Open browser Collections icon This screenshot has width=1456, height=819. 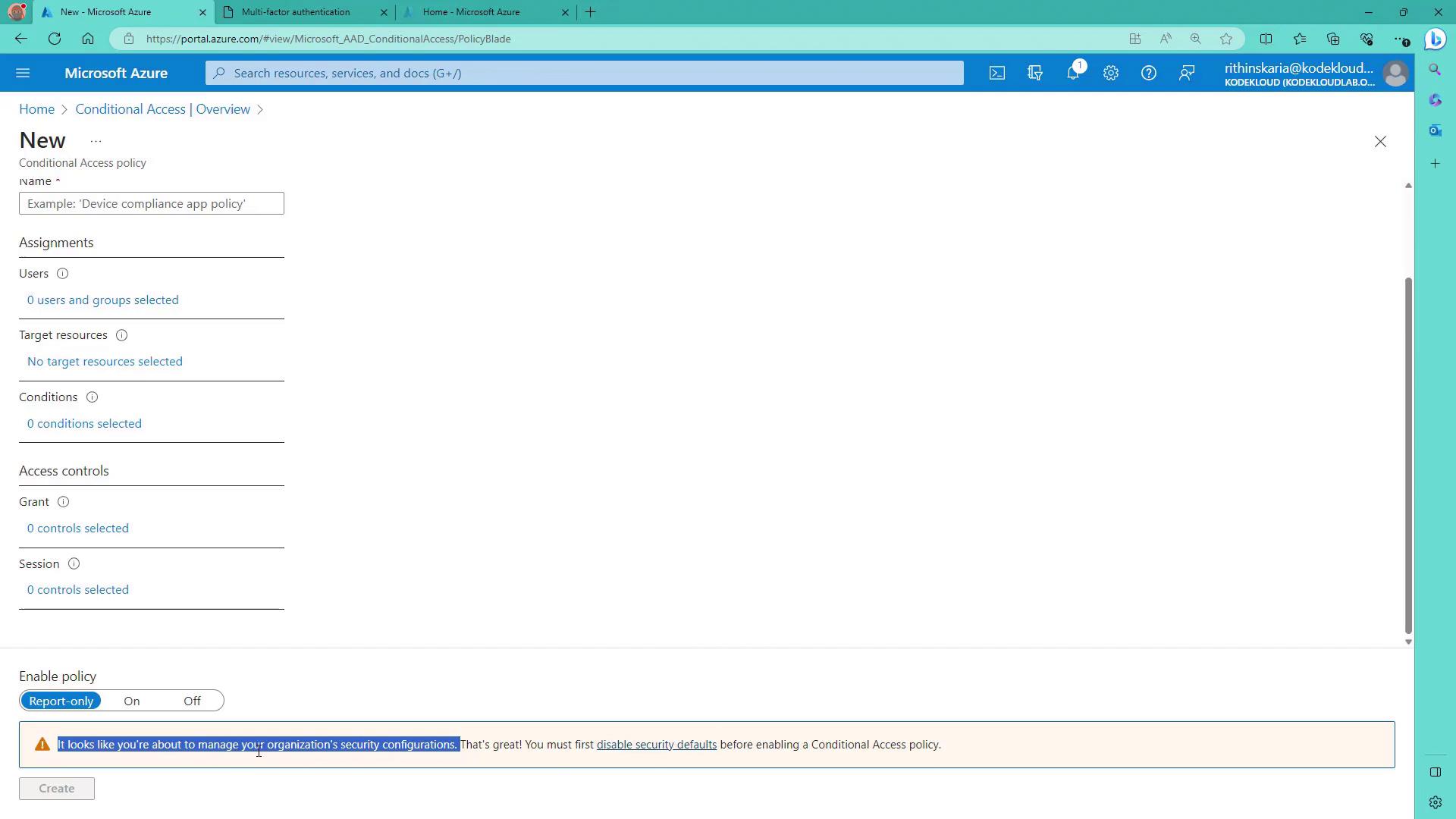(1333, 39)
